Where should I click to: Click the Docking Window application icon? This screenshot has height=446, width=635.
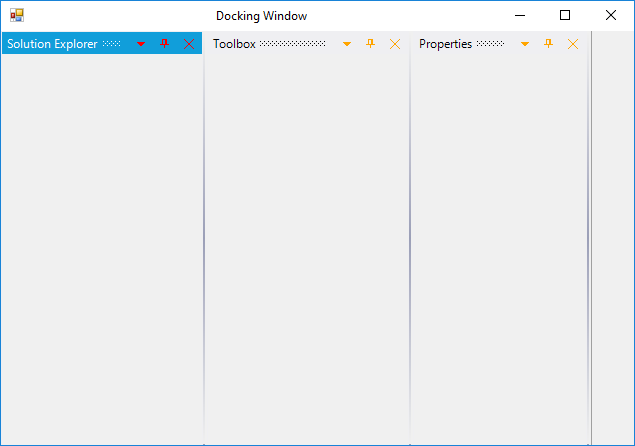click(17, 15)
